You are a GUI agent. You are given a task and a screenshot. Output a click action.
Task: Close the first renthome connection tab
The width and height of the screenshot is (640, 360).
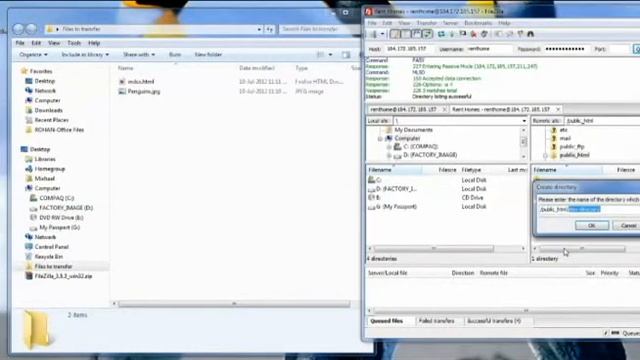[x=444, y=109]
